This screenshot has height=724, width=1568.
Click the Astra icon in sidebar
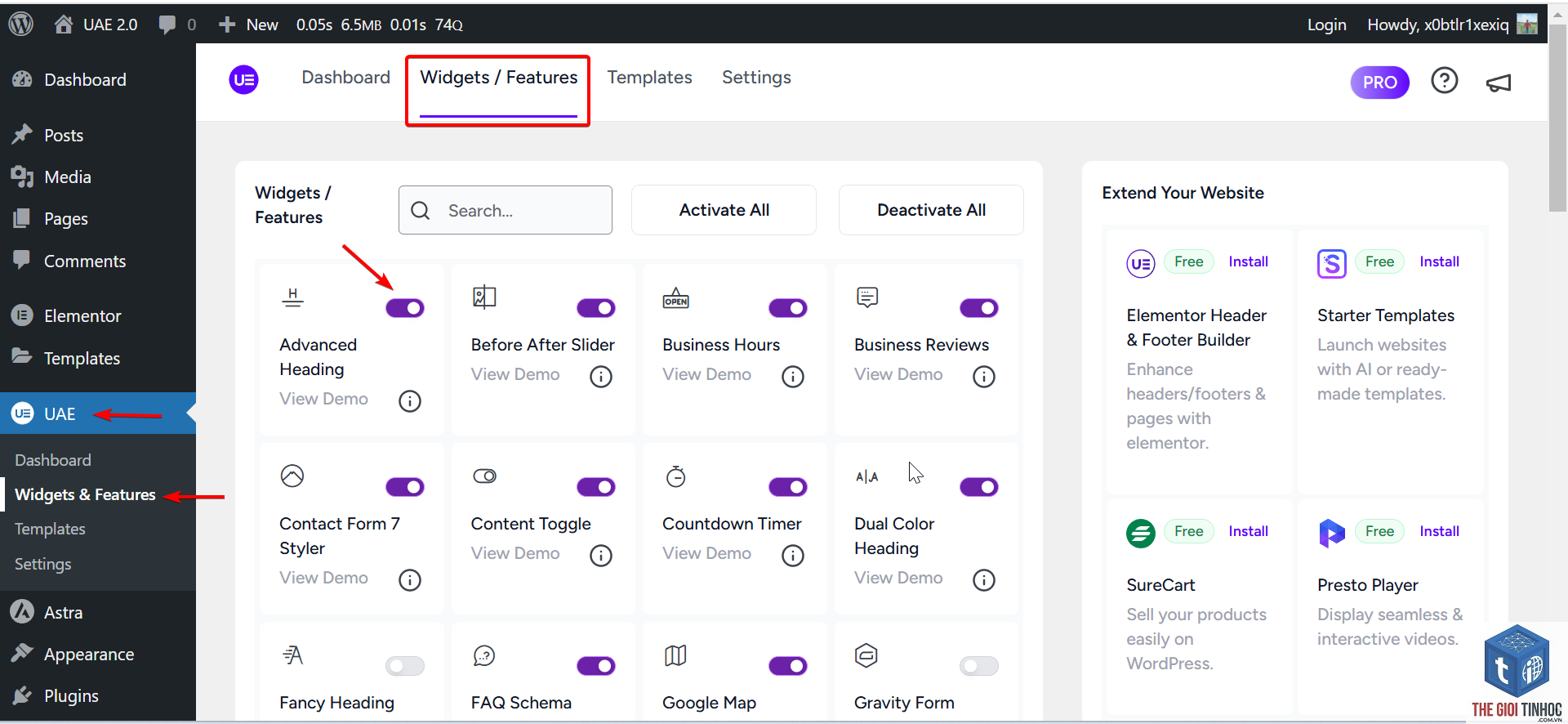pyautogui.click(x=22, y=612)
